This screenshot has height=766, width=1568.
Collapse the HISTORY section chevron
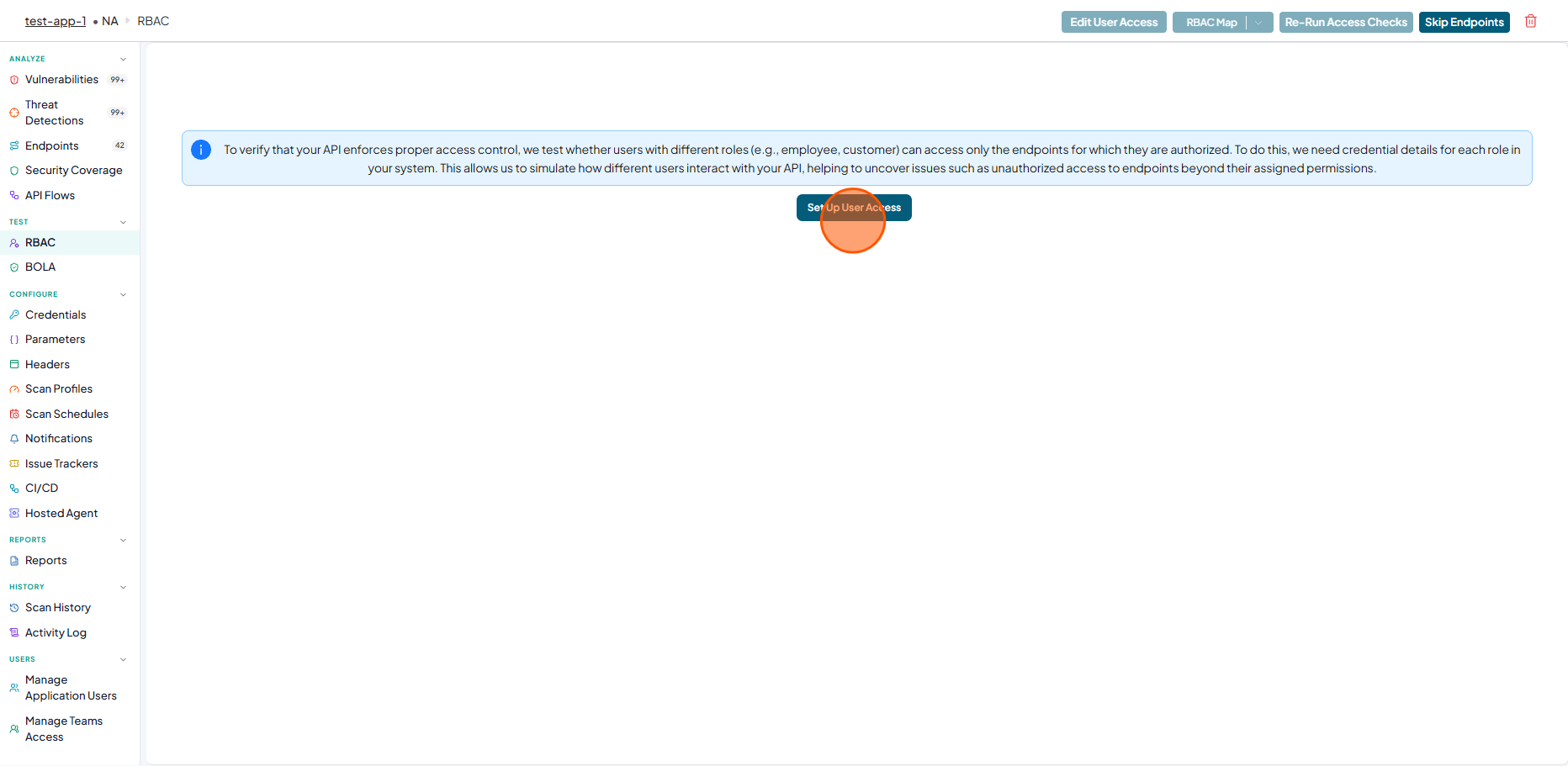point(123,587)
